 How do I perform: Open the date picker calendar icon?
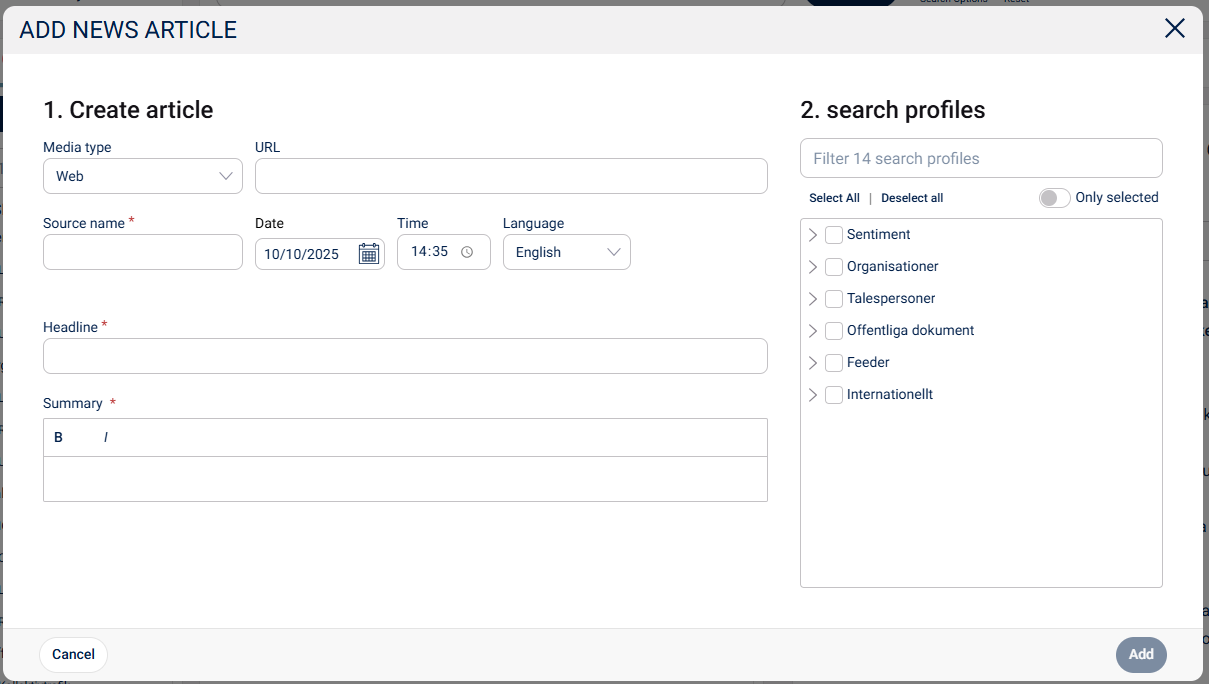point(368,254)
